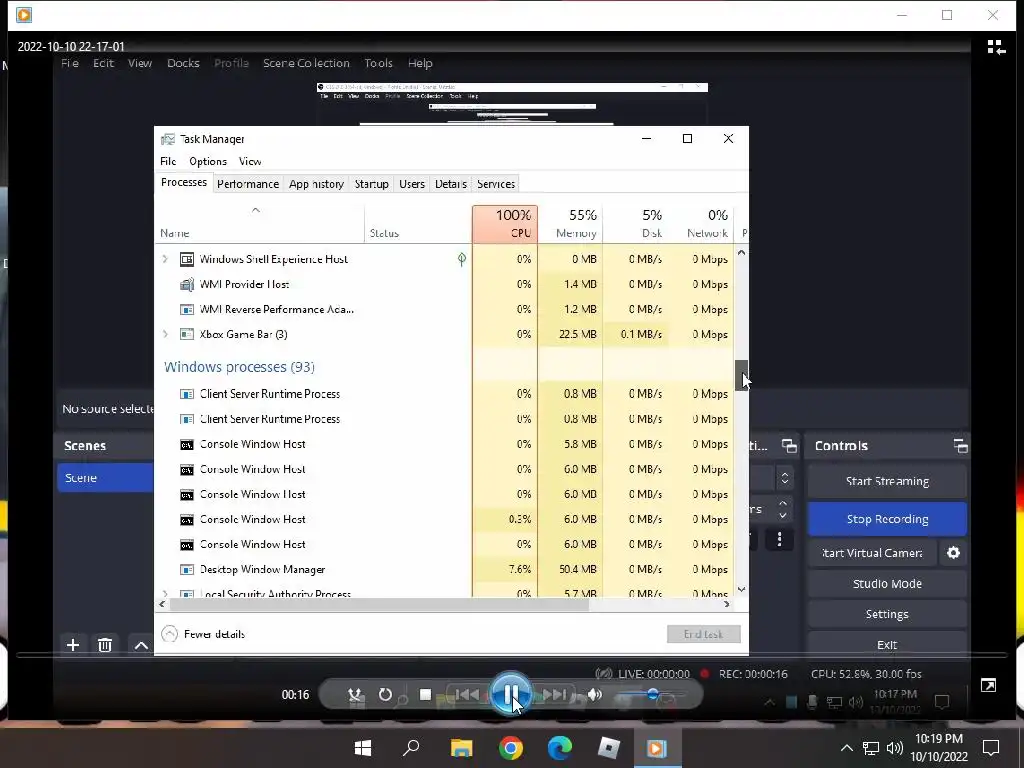The width and height of the screenshot is (1024, 768).
Task: Switch to the App history tab
Action: (x=316, y=184)
